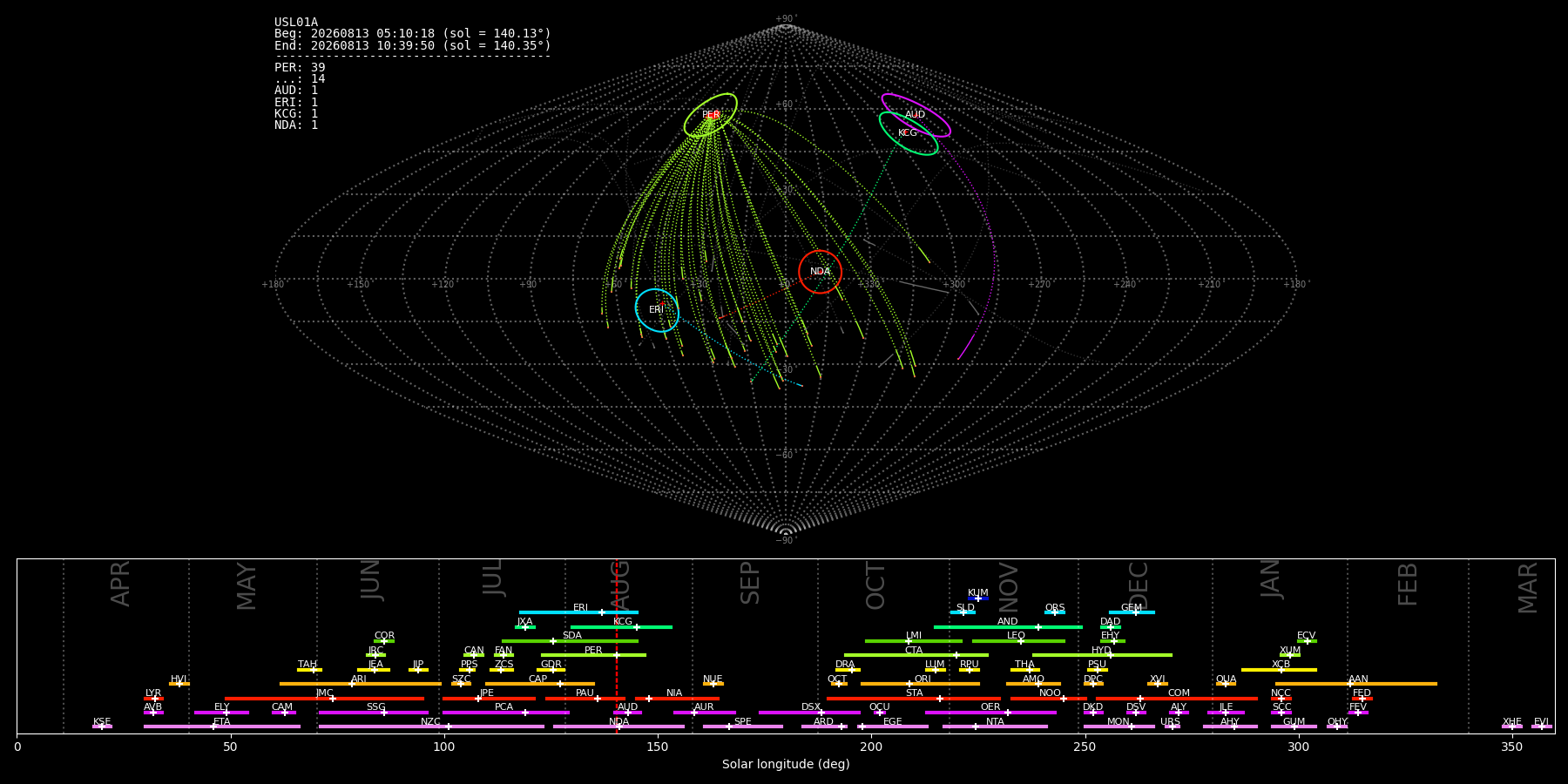This screenshot has width=1568, height=784.
Task: Click the JMC shower bar label
Action: pos(324,693)
